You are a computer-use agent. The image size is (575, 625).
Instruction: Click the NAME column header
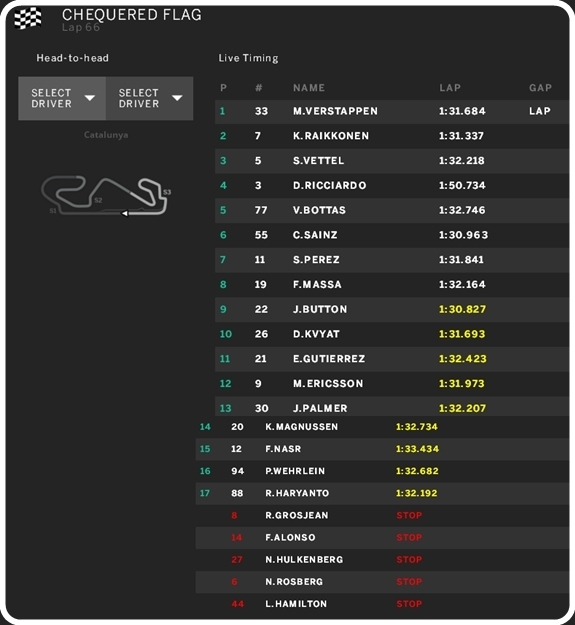pos(309,88)
